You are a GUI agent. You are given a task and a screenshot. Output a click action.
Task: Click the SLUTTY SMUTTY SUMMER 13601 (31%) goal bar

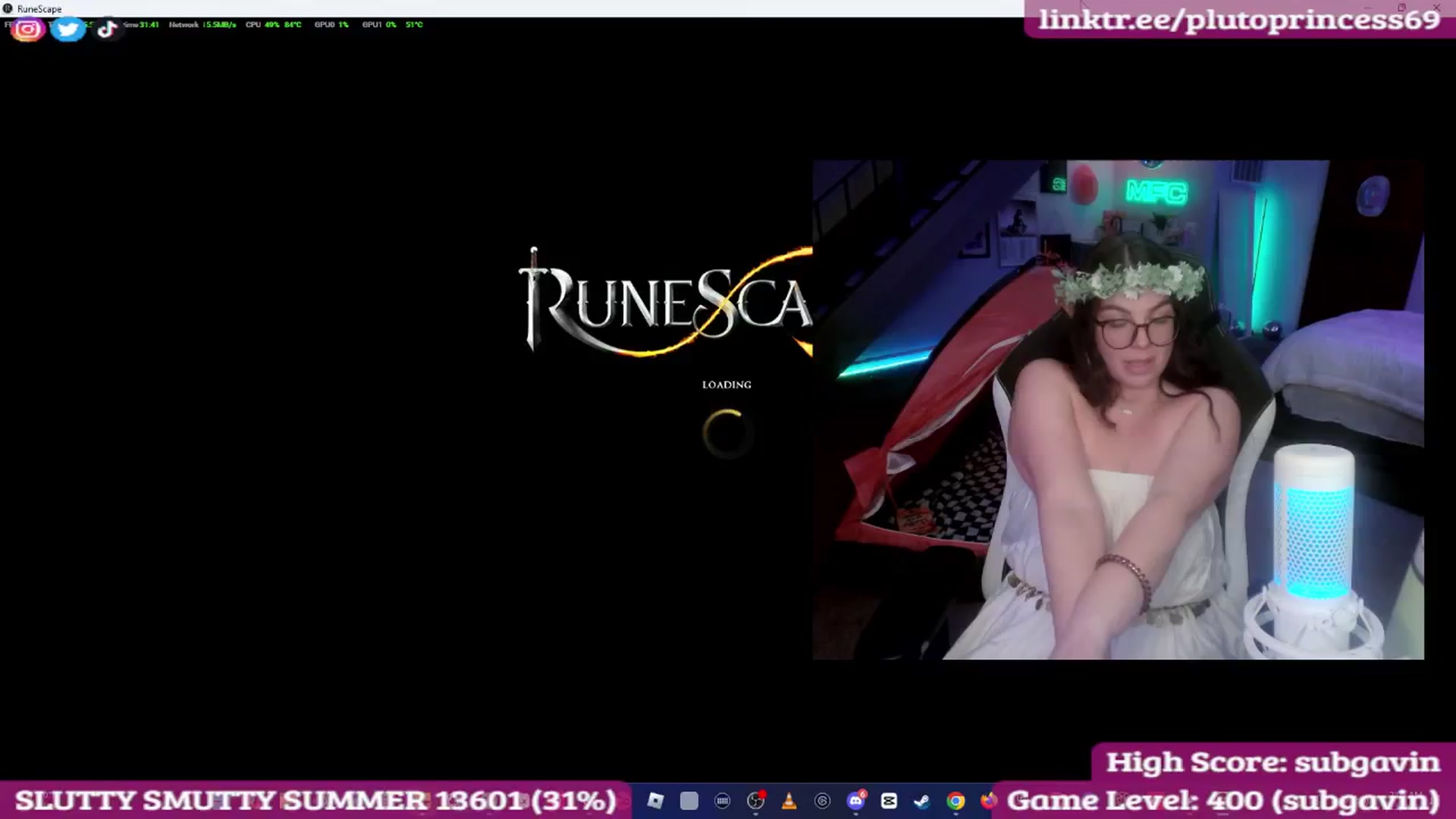315,801
